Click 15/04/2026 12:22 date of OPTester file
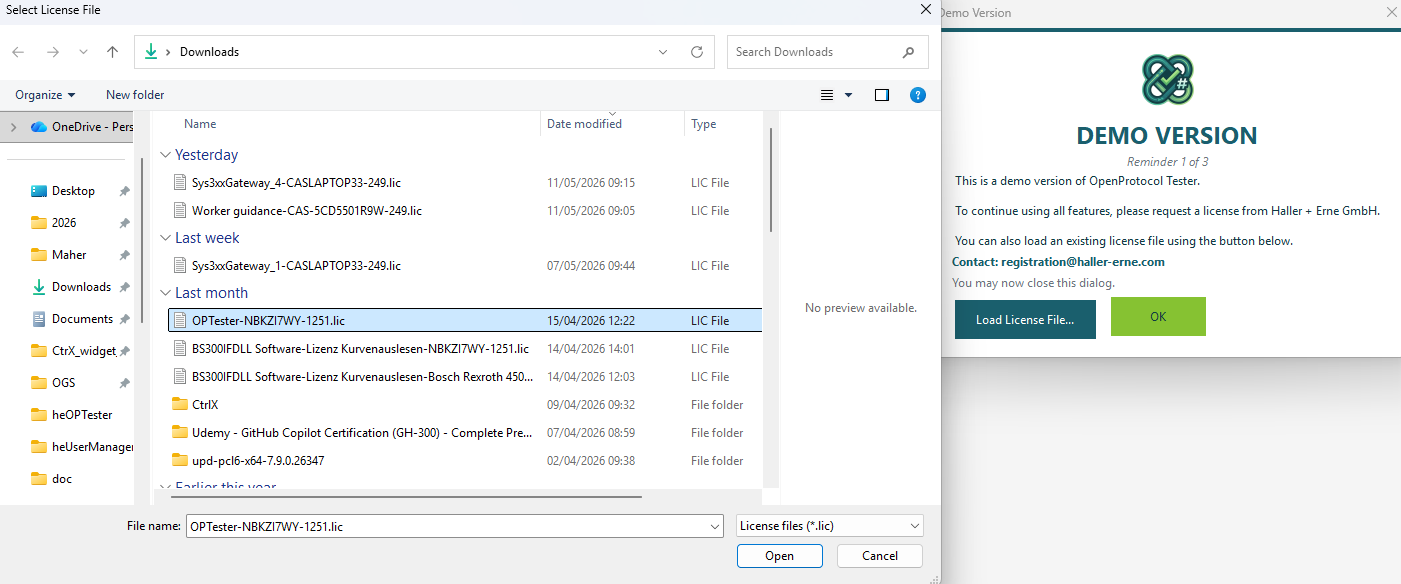This screenshot has height=584, width=1401. pos(591,321)
